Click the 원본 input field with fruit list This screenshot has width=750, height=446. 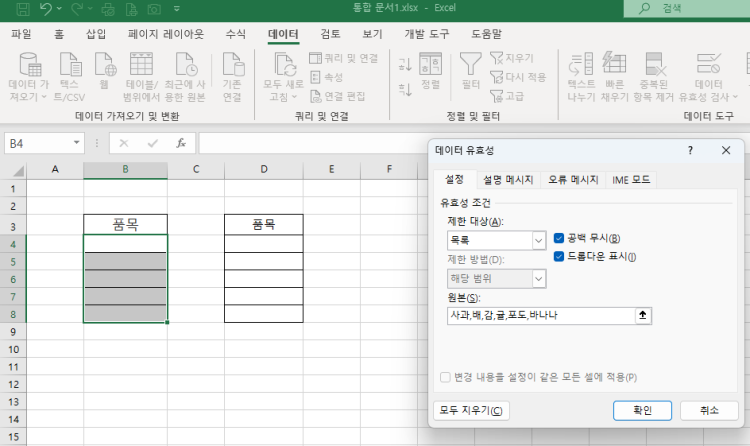[540, 315]
